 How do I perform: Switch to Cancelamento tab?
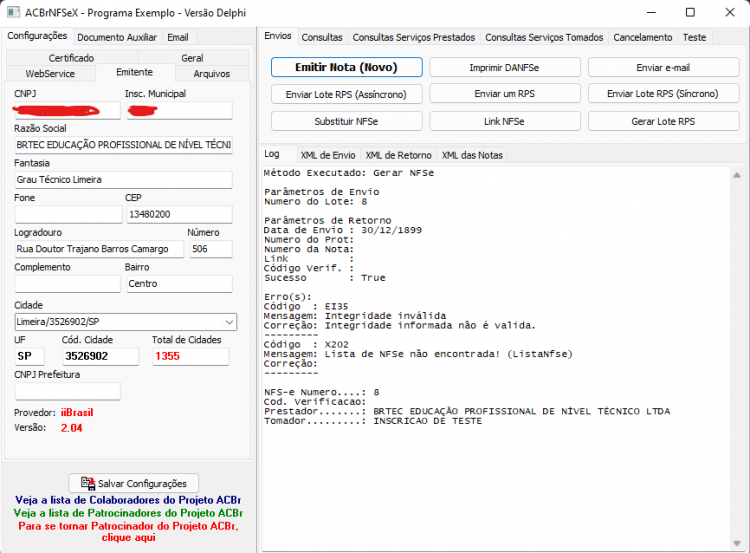(x=642, y=37)
